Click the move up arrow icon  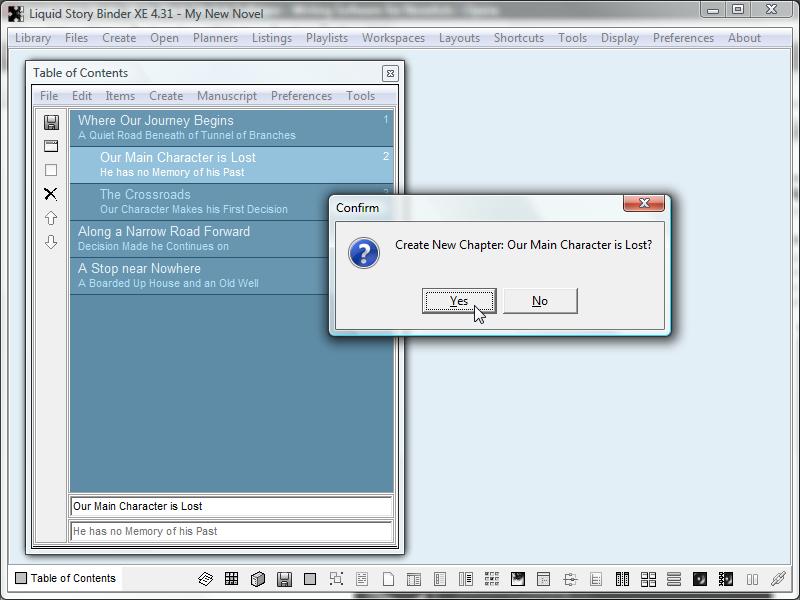click(x=51, y=218)
